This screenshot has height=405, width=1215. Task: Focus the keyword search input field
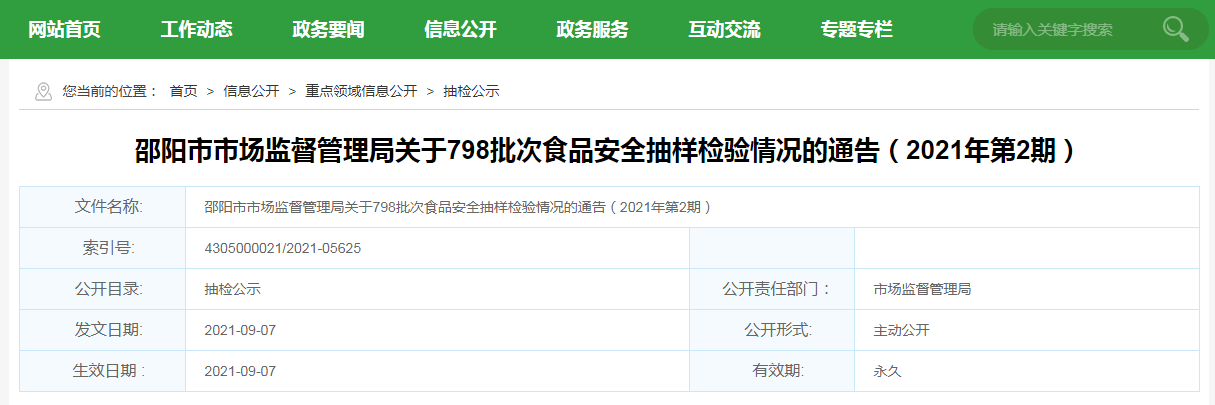[1068, 29]
